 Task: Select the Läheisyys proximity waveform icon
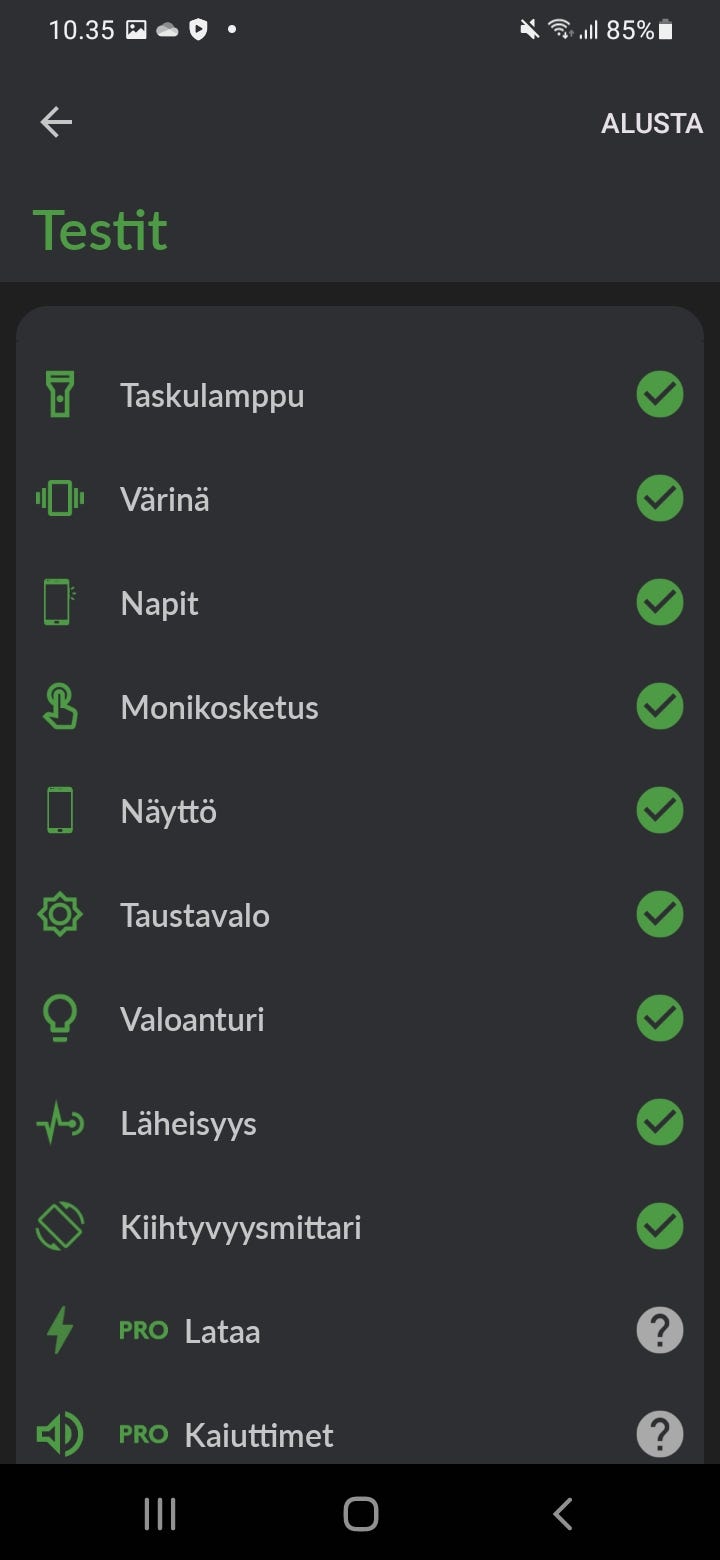60,1122
